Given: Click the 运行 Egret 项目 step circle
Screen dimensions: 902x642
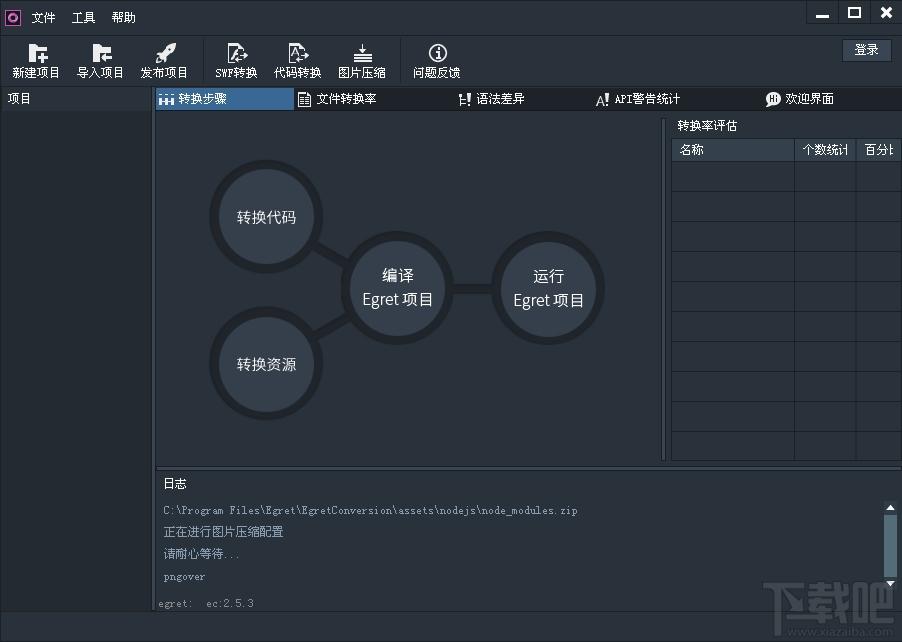Looking at the screenshot, I should 548,288.
